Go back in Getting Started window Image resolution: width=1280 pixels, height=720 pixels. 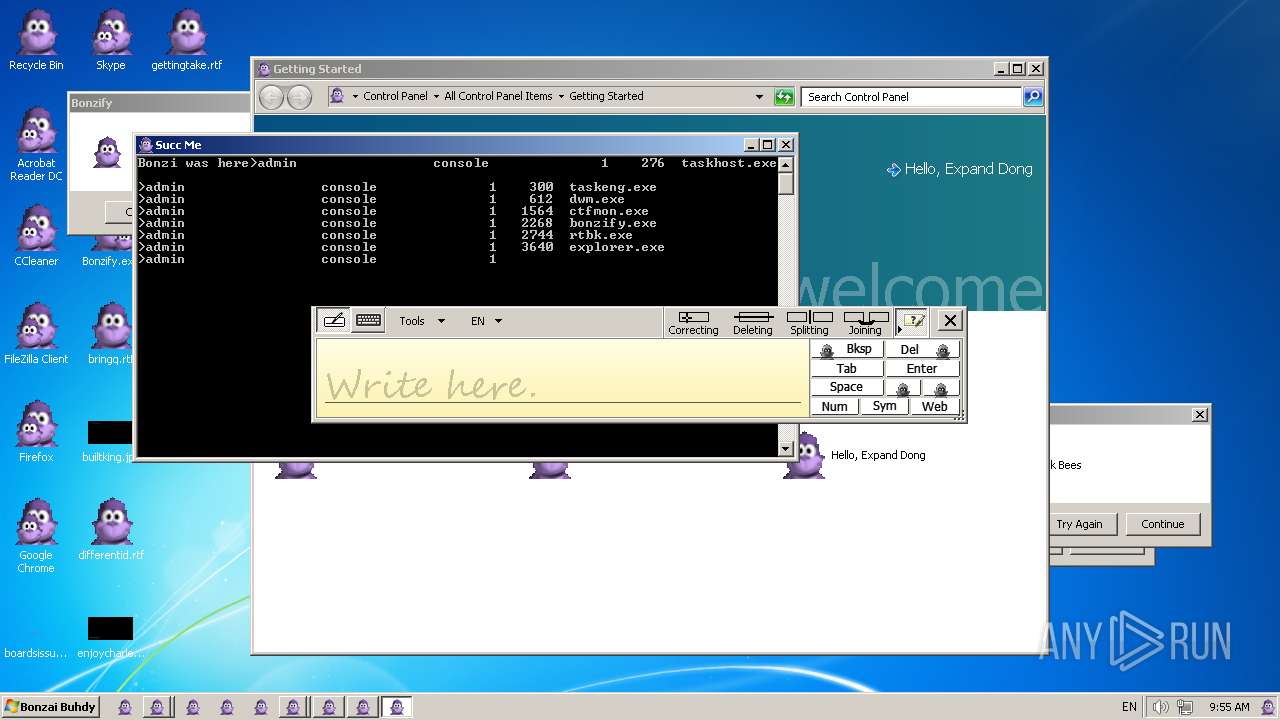(x=271, y=97)
